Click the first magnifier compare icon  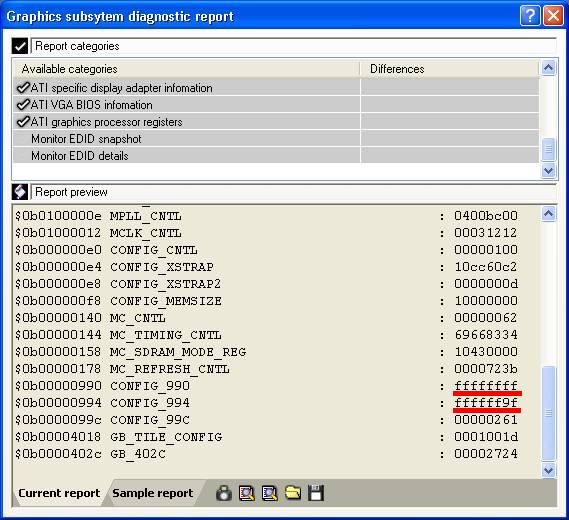pos(247,493)
